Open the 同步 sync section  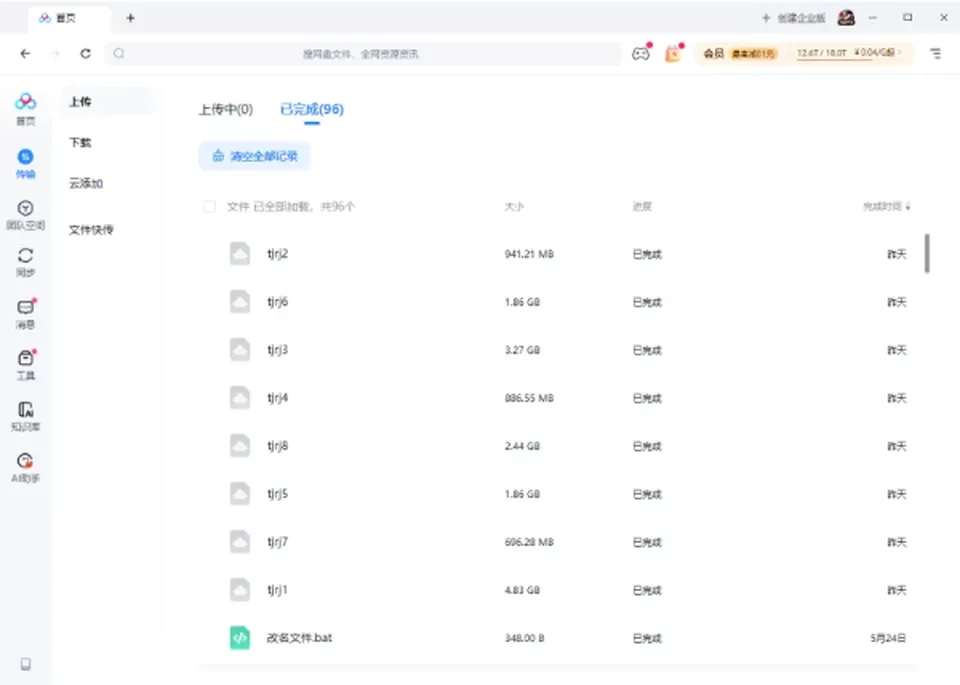tap(25, 262)
